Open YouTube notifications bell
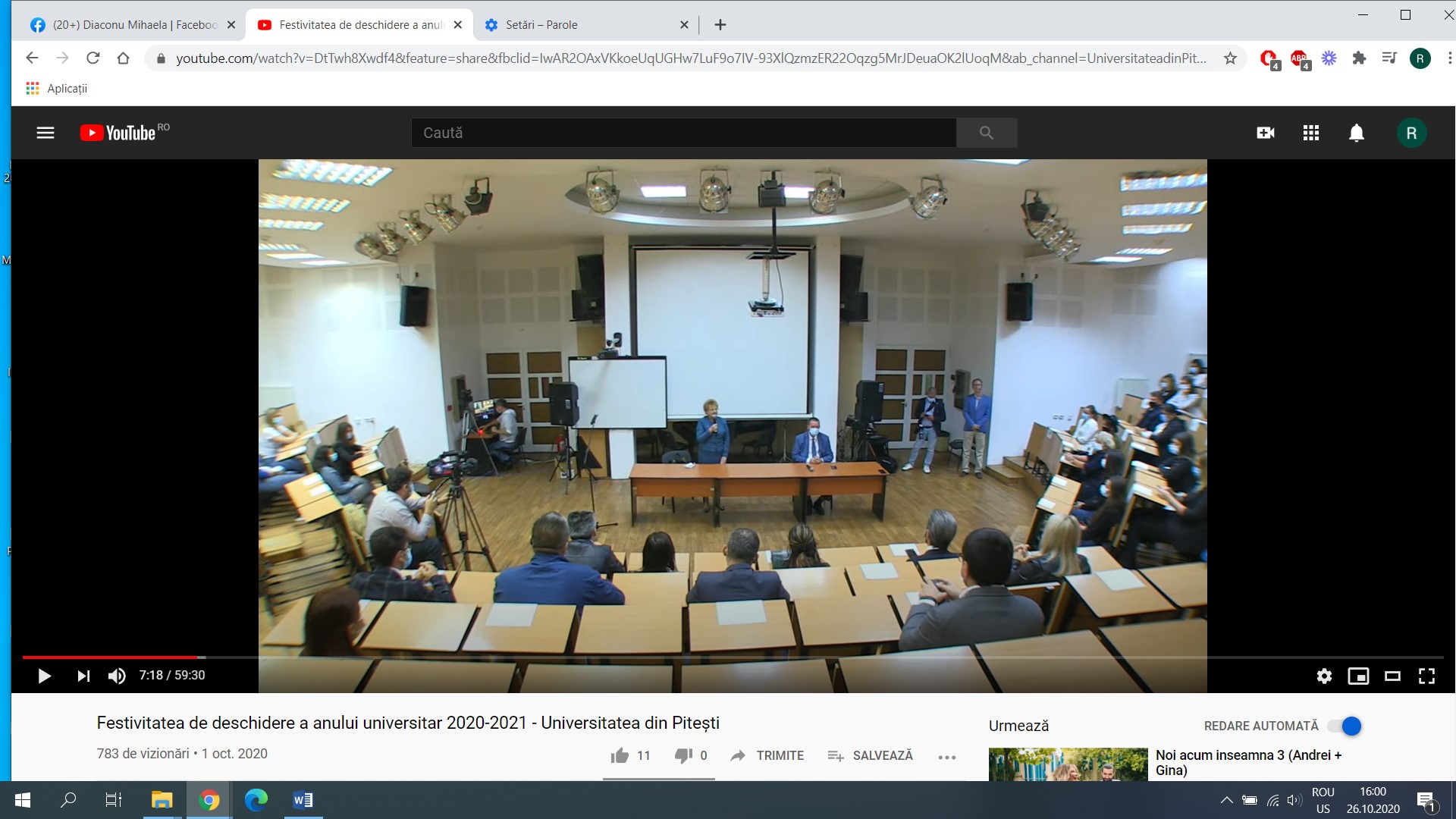 [x=1356, y=133]
